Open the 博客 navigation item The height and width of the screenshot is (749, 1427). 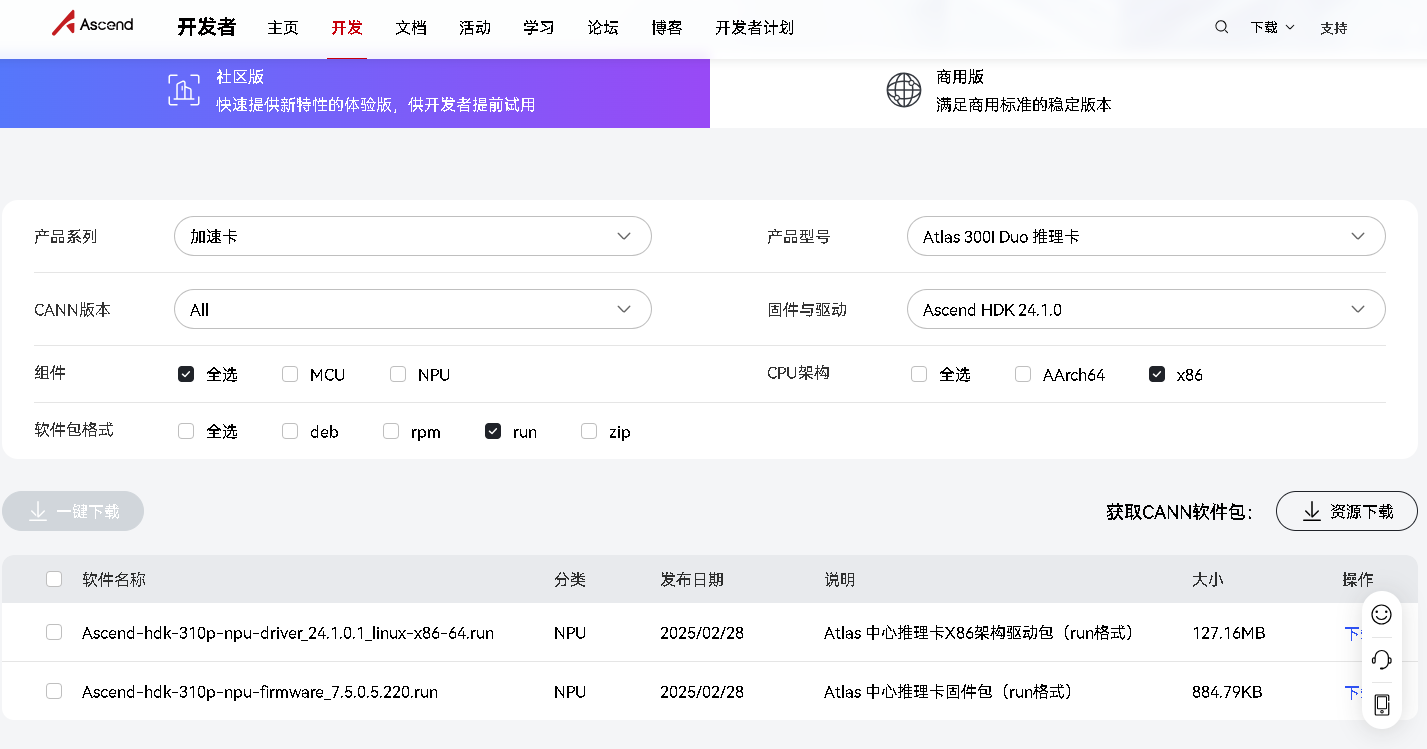point(667,28)
